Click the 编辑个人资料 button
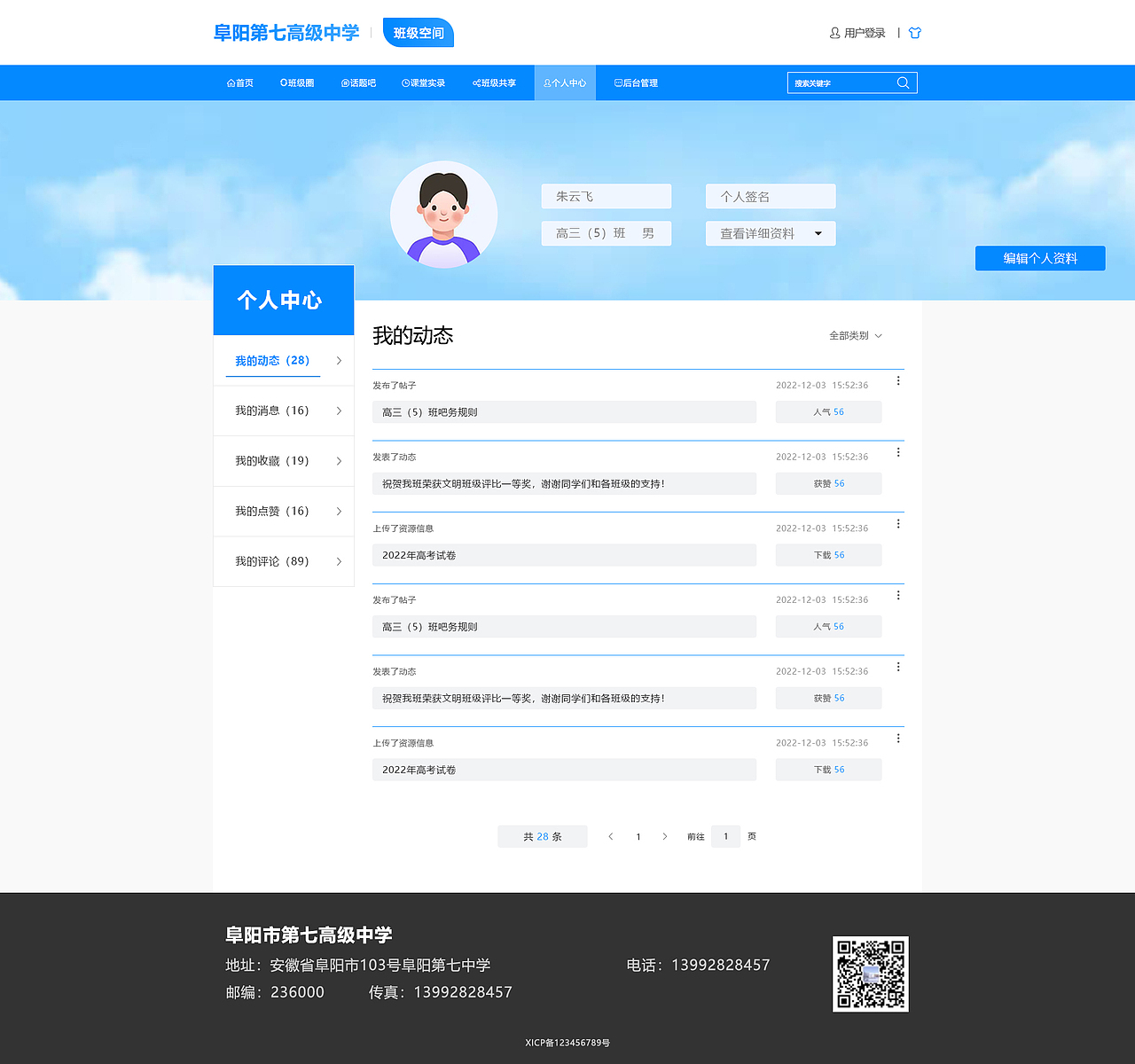 click(1039, 258)
